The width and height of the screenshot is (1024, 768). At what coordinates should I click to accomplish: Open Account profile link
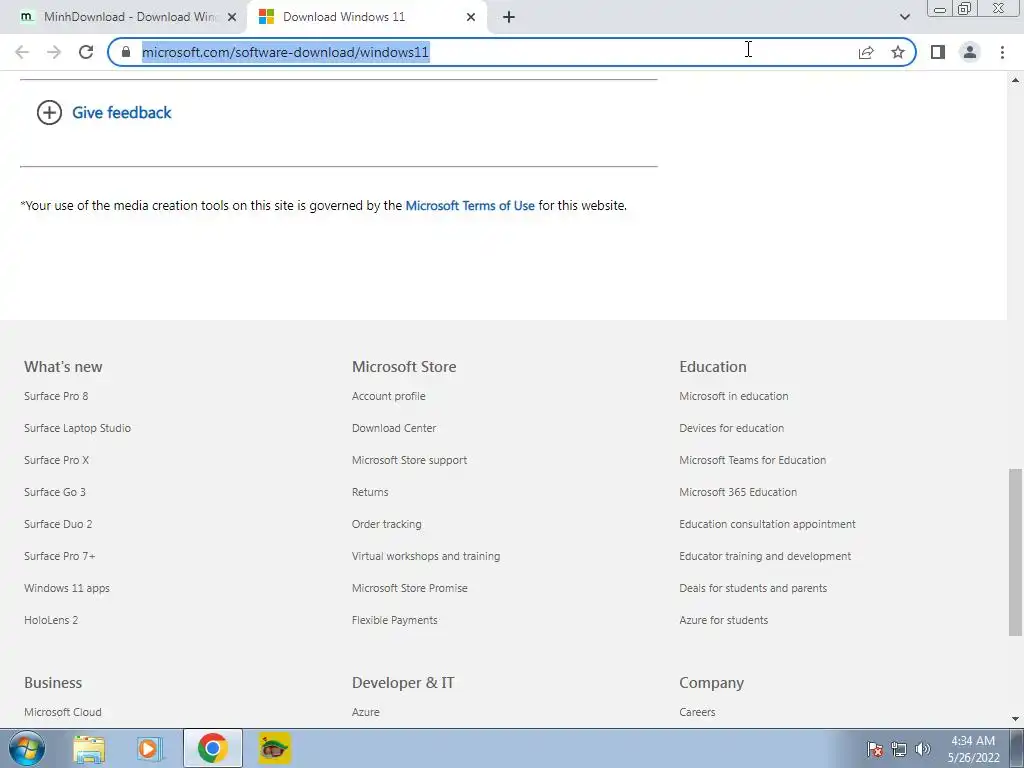(x=389, y=396)
